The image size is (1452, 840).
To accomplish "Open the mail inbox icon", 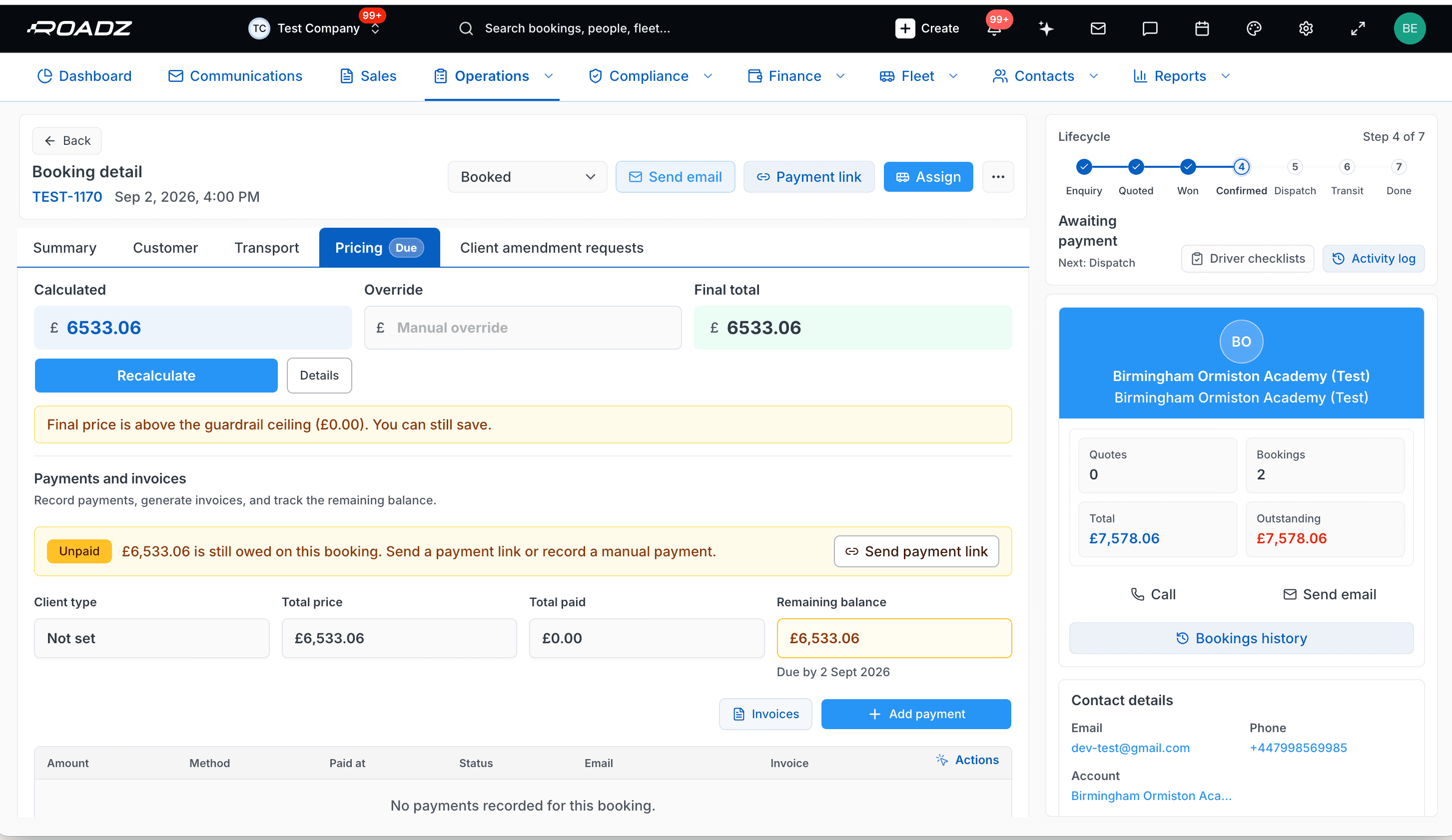I will click(x=1098, y=28).
